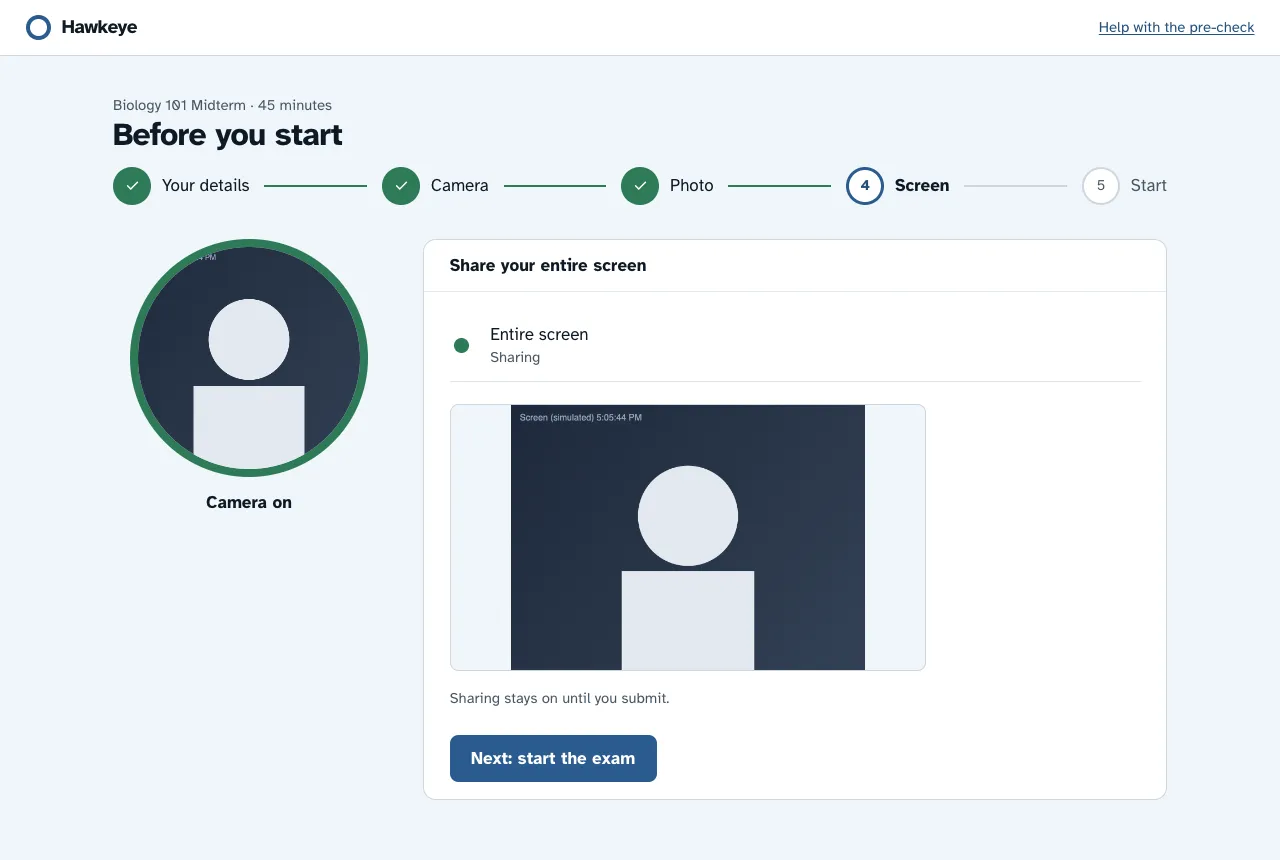Select the step 5 Start circle

pos(1101,186)
